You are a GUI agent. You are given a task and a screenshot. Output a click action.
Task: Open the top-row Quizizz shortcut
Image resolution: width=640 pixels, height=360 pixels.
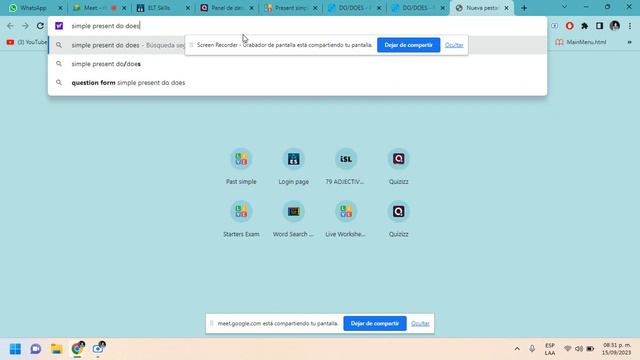tap(398, 167)
